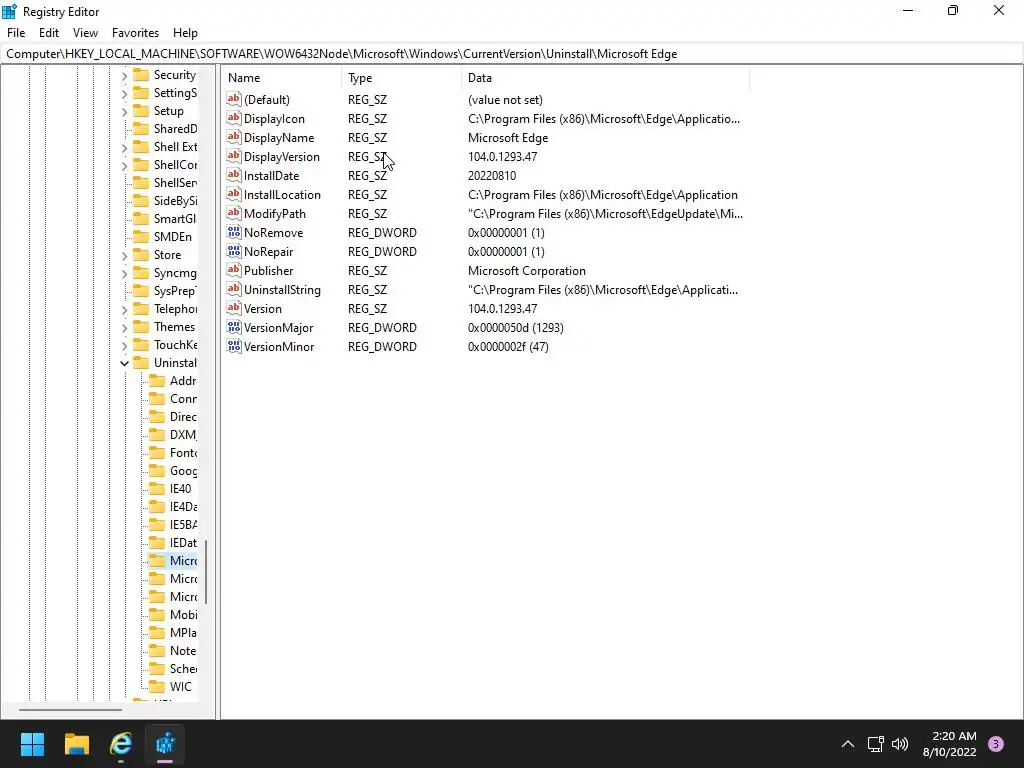
Task: Expand the Store key
Action: [124, 255]
